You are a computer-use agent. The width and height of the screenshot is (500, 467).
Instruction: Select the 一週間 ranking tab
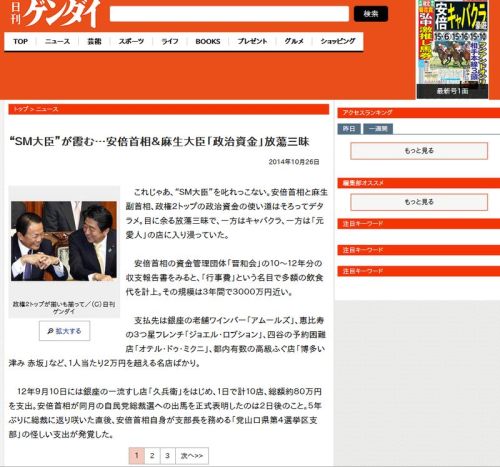(378, 129)
